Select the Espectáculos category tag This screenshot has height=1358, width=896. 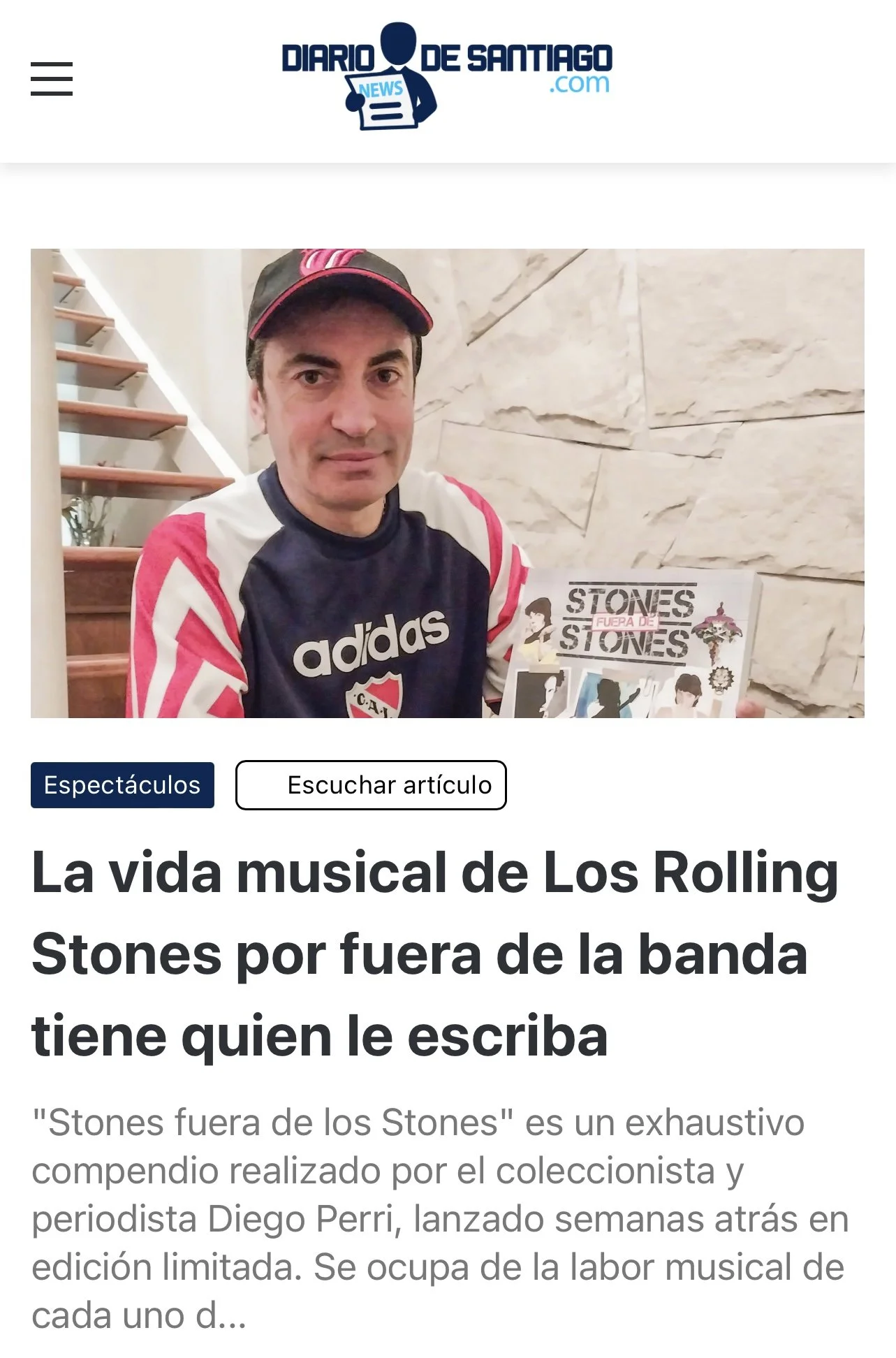(x=122, y=785)
